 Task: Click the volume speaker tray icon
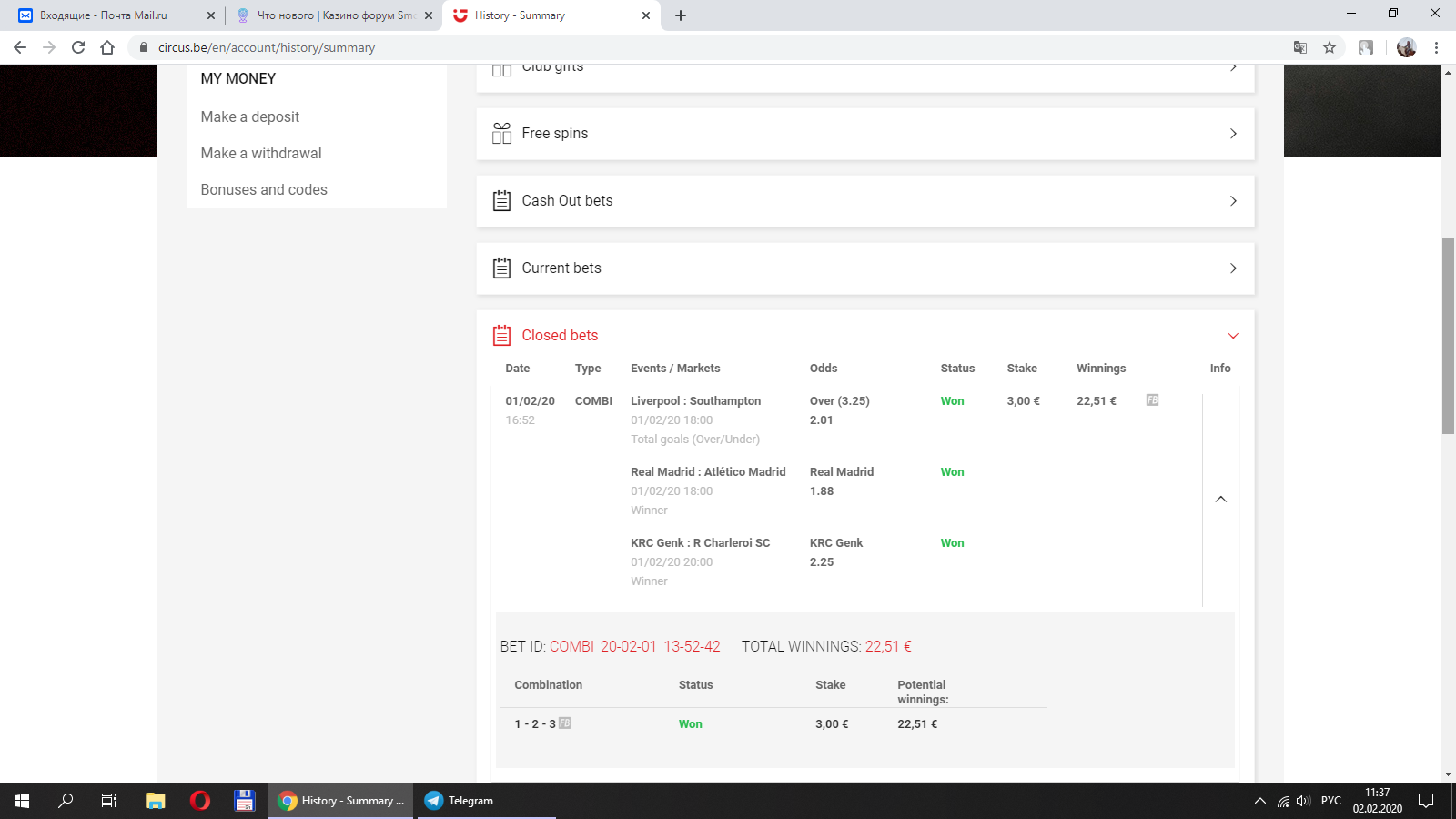(x=1303, y=801)
